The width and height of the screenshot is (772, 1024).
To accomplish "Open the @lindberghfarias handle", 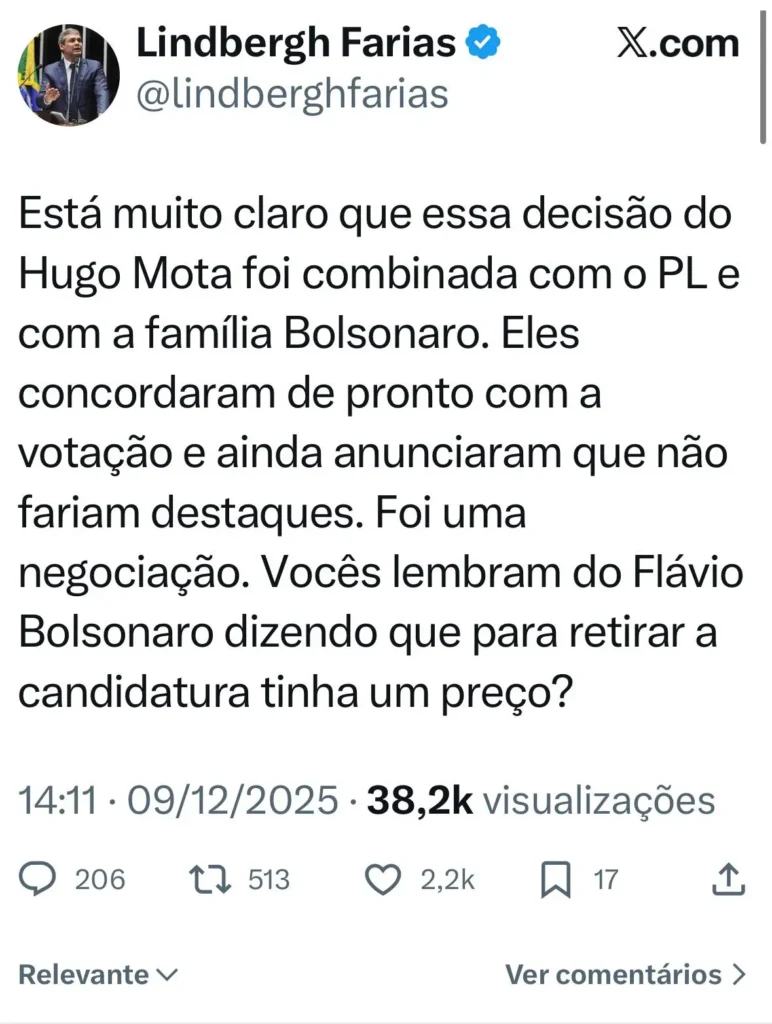I will coord(294,96).
